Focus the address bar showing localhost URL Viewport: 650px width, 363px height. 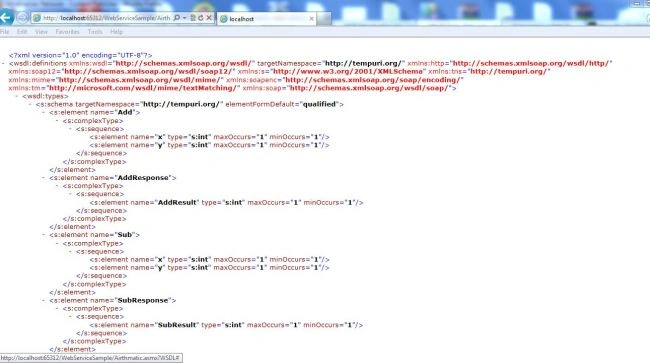click(107, 18)
